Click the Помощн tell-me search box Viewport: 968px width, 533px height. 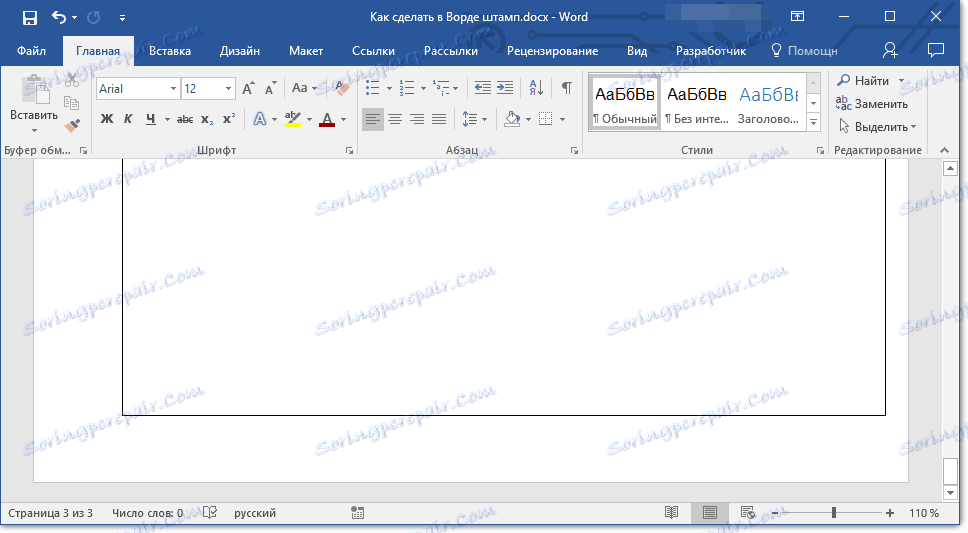coord(805,51)
